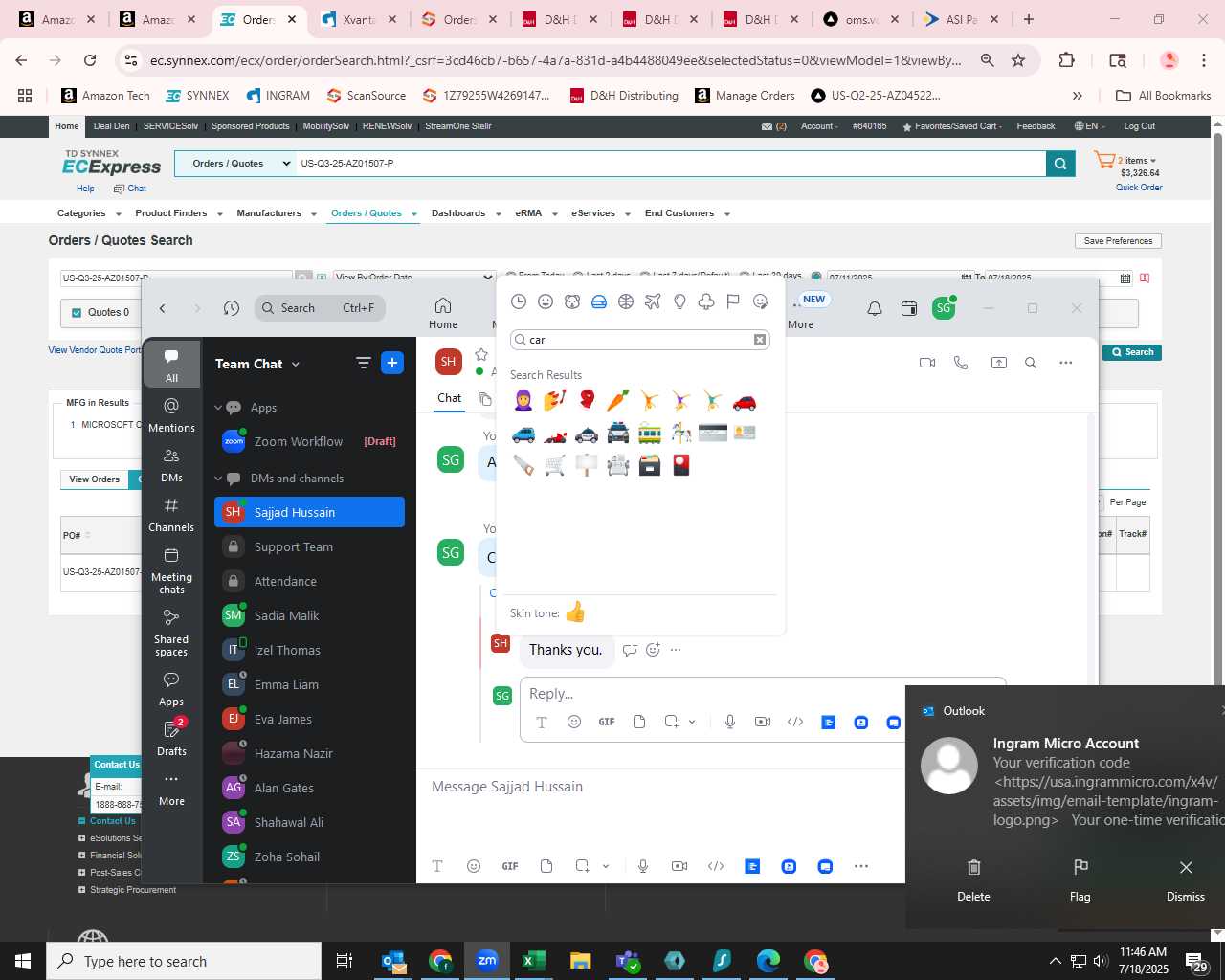Select the red car emoji in search results
The width and height of the screenshot is (1225, 980).
click(745, 401)
